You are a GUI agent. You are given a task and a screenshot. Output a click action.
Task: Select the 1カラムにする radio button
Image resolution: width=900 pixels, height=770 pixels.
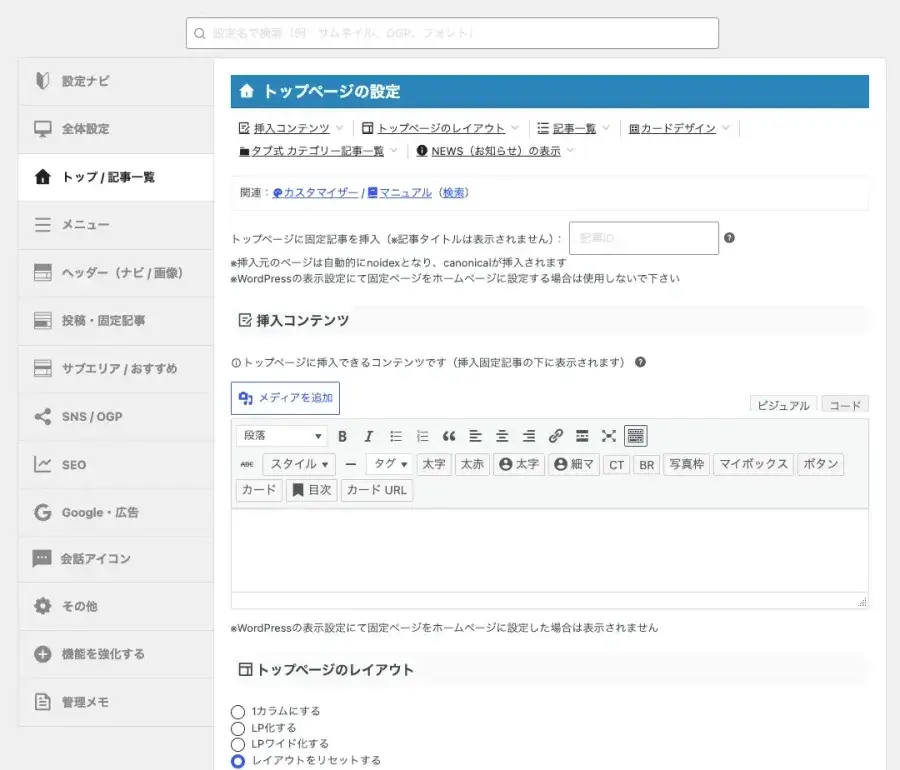pyautogui.click(x=238, y=712)
